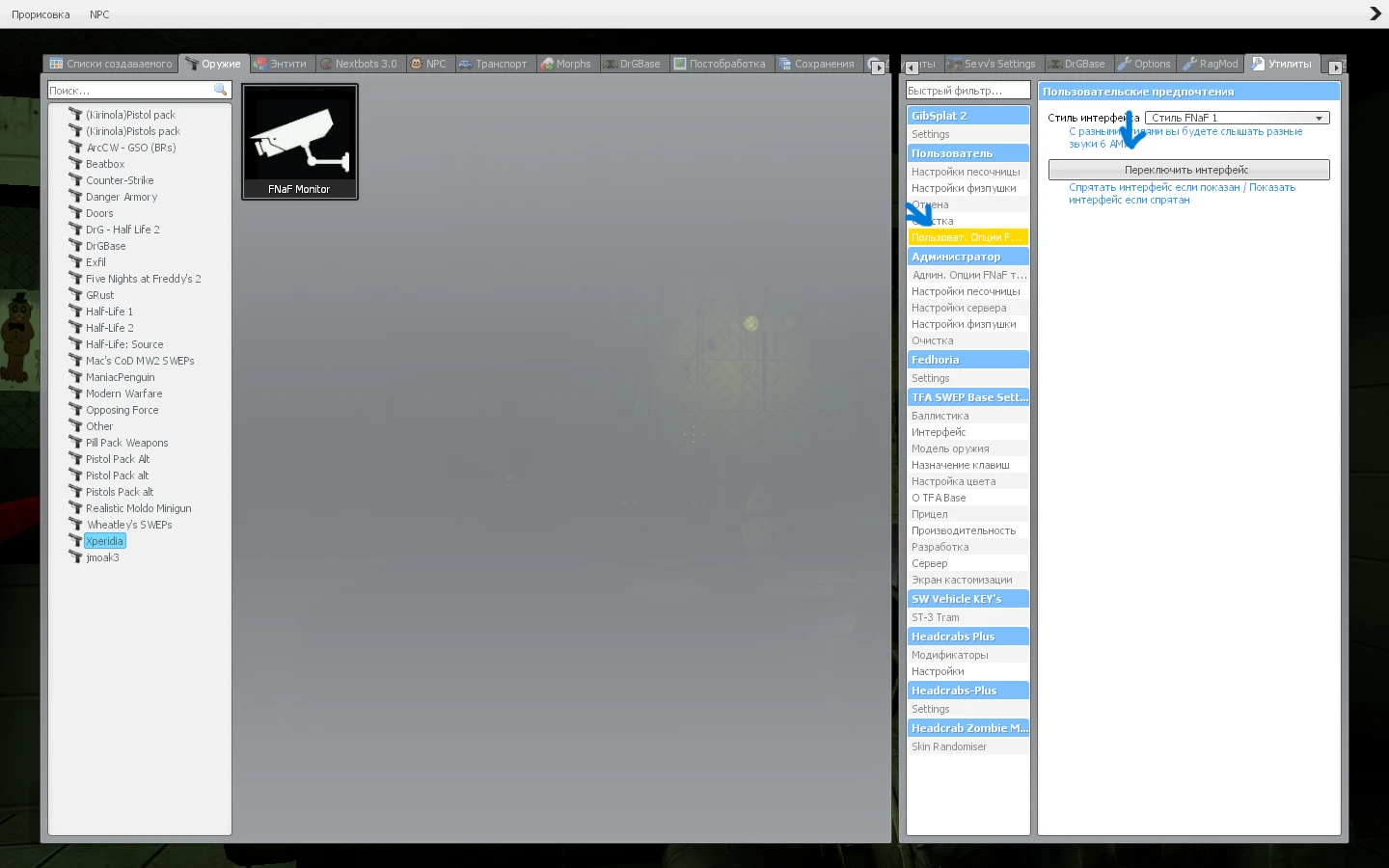Switch to the Nextbots 3.0 tab
Screen dimensions: 1389x868
click(x=359, y=64)
